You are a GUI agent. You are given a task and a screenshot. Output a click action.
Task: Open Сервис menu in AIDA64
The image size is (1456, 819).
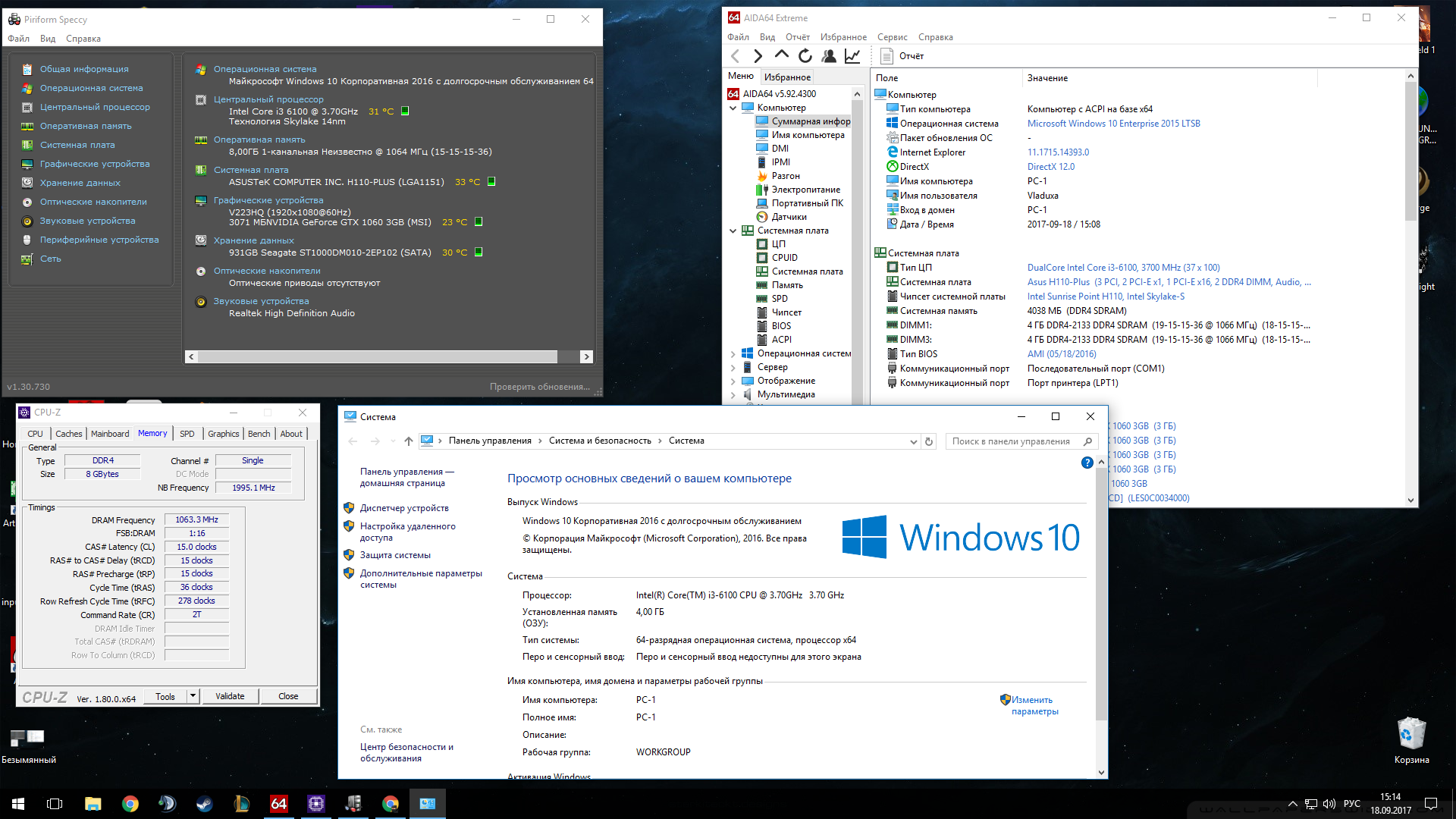[x=892, y=37]
